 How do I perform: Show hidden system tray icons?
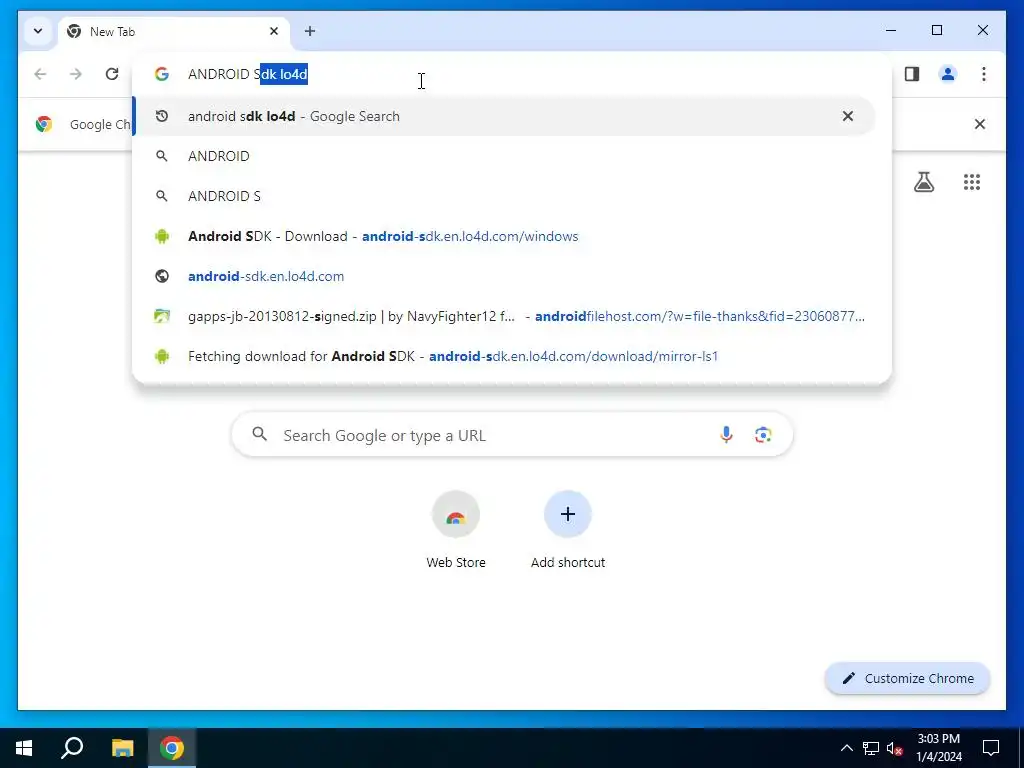click(846, 748)
